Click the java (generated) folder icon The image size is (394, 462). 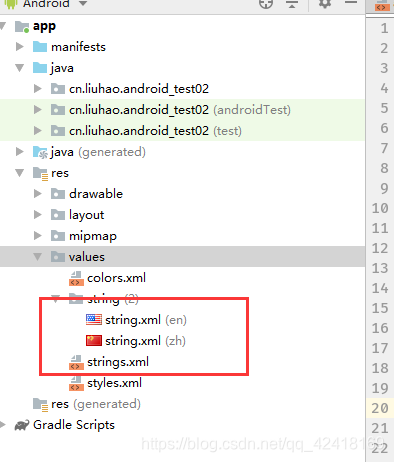point(40,152)
